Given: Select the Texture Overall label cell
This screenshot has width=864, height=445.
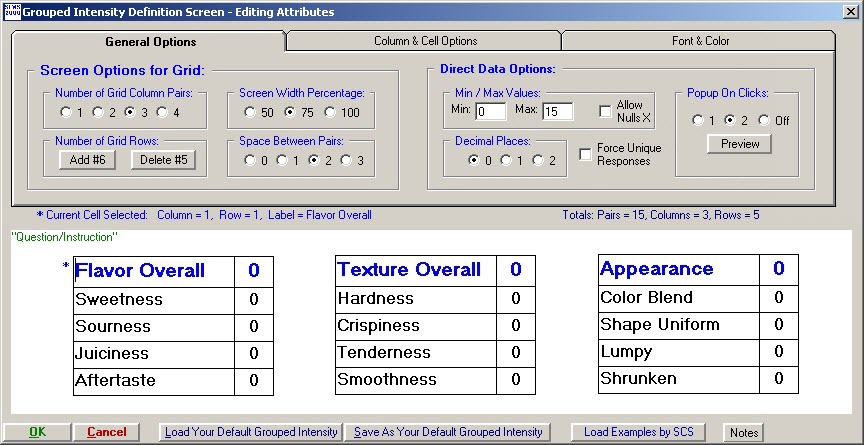Looking at the screenshot, I should (416, 270).
